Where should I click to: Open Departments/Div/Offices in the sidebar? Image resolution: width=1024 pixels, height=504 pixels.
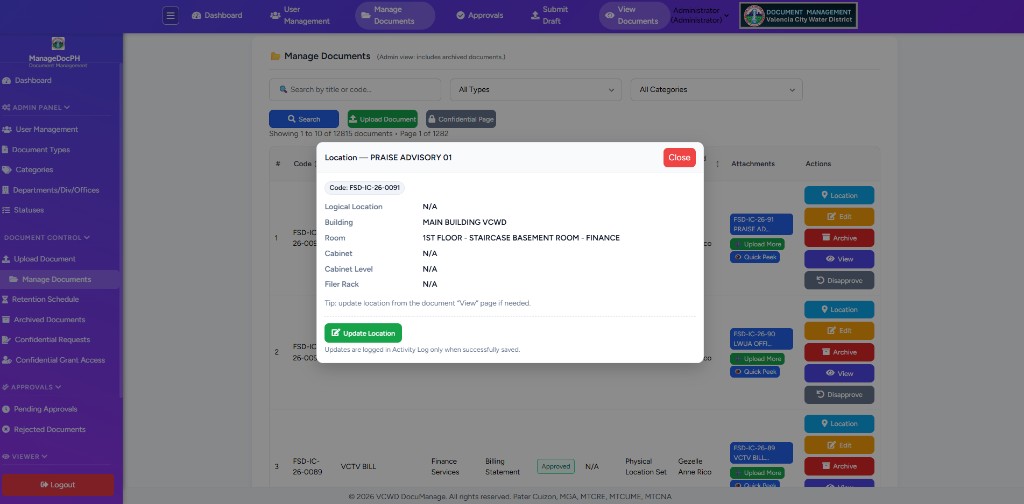50,190
